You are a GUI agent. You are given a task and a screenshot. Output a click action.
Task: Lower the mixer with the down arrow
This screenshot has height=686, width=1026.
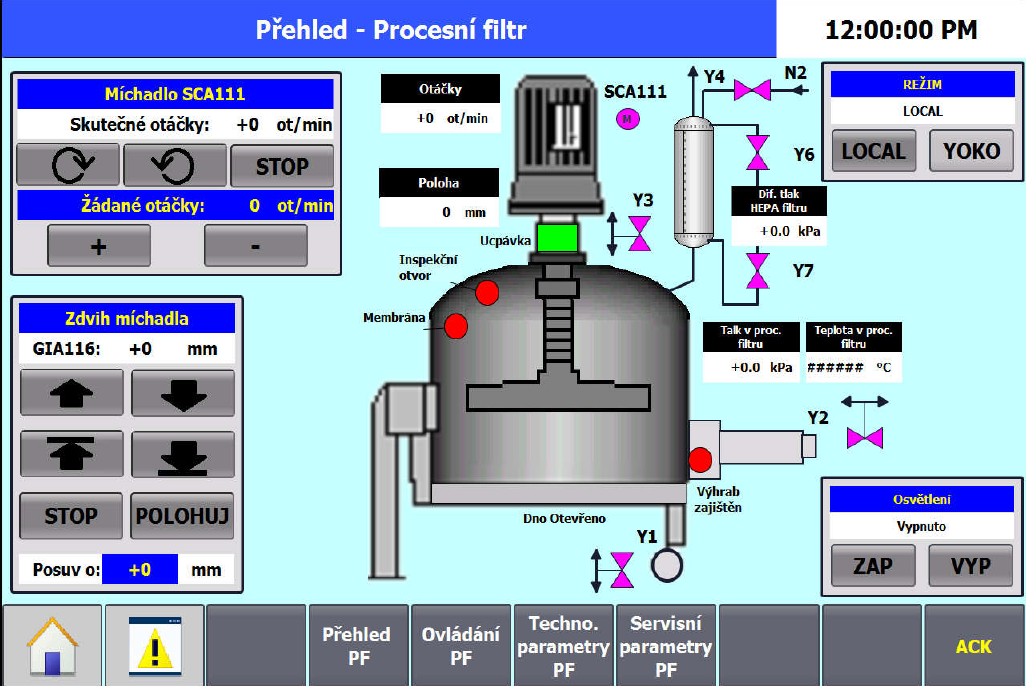(x=182, y=392)
